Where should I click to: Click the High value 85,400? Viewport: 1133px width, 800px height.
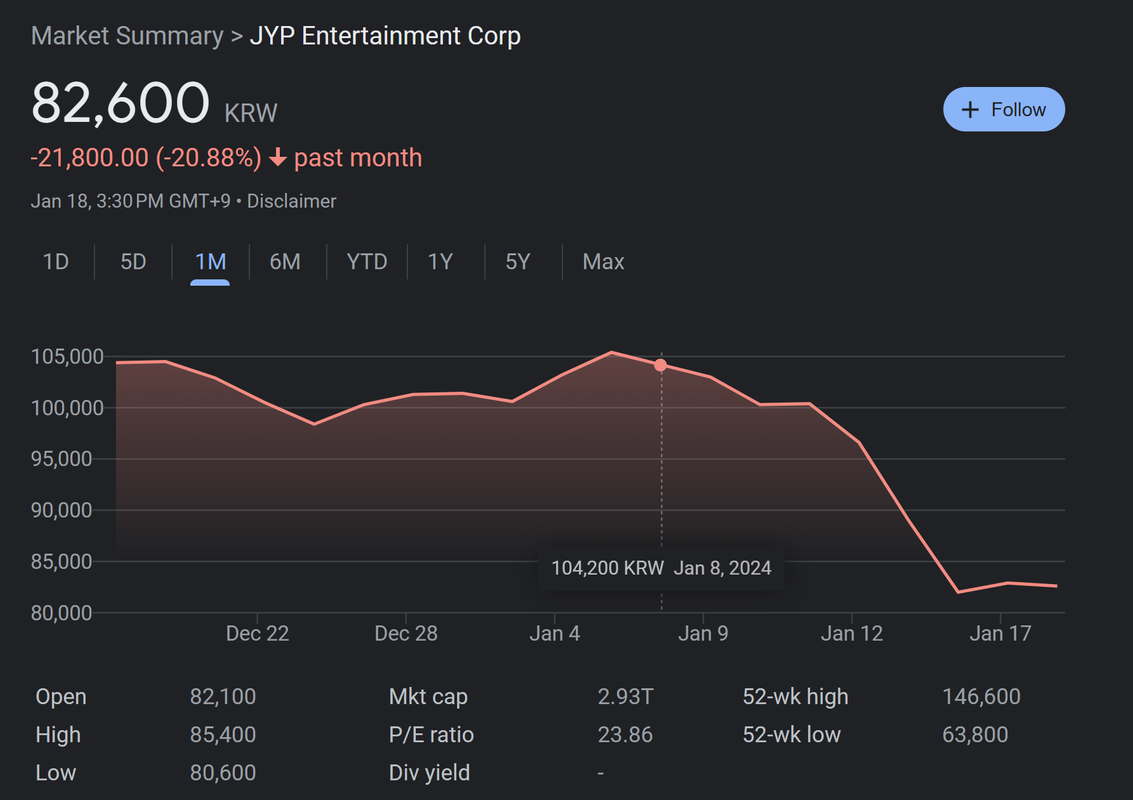pos(223,735)
